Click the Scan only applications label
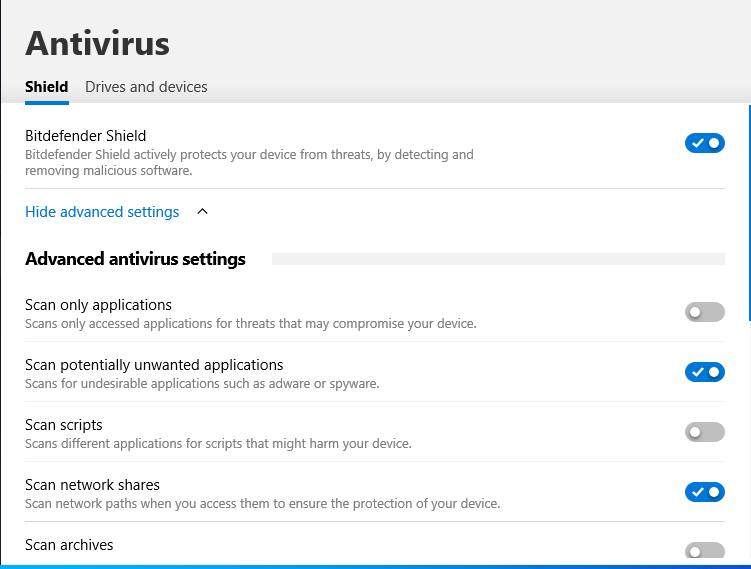This screenshot has width=751, height=569. (x=98, y=305)
